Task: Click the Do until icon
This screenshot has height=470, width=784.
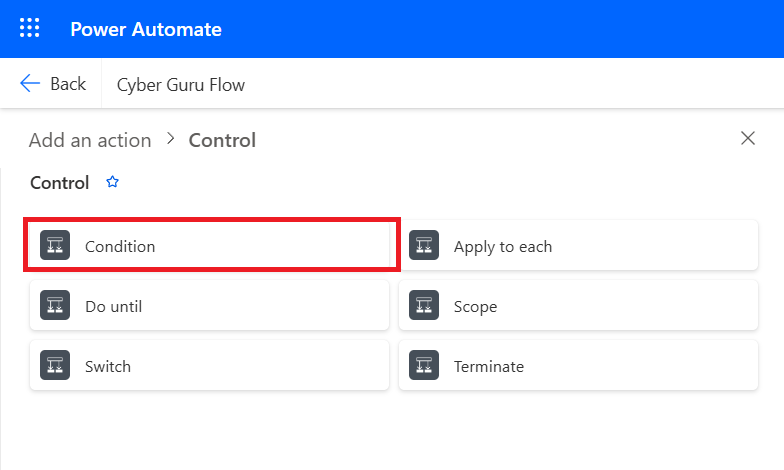Action: click(x=55, y=305)
